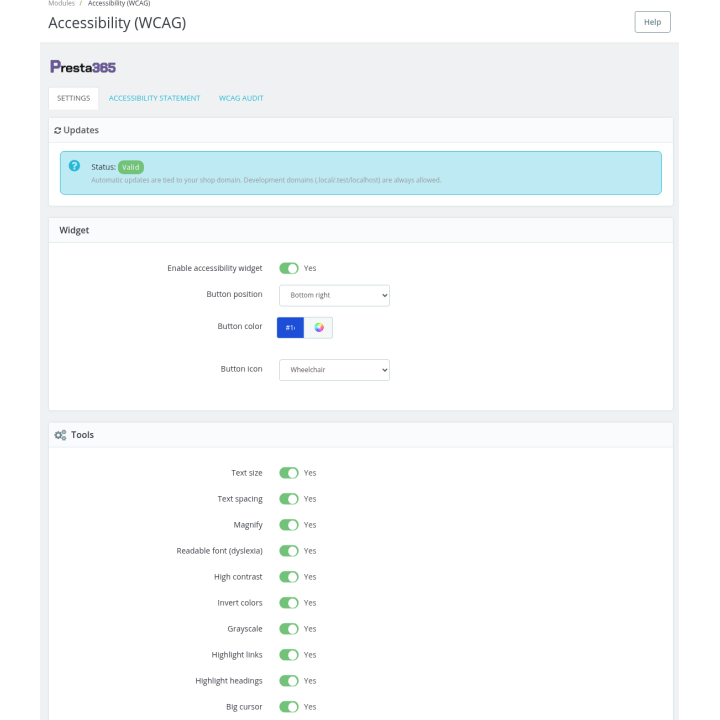Click the Accessibility (WCAG) page title
This screenshot has height=720, width=720.
tap(117, 23)
